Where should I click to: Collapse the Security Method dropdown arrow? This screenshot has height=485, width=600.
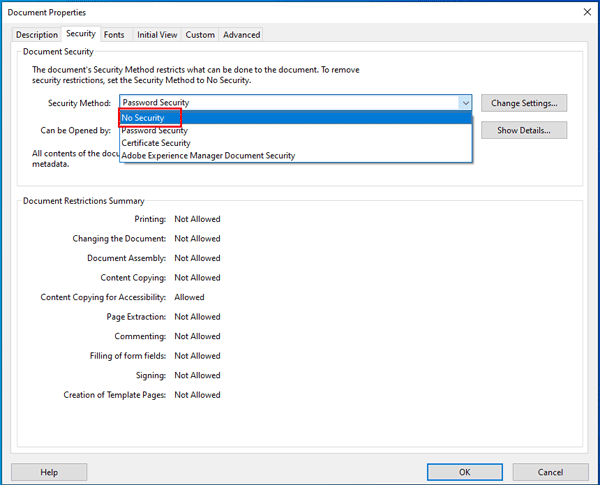click(465, 103)
